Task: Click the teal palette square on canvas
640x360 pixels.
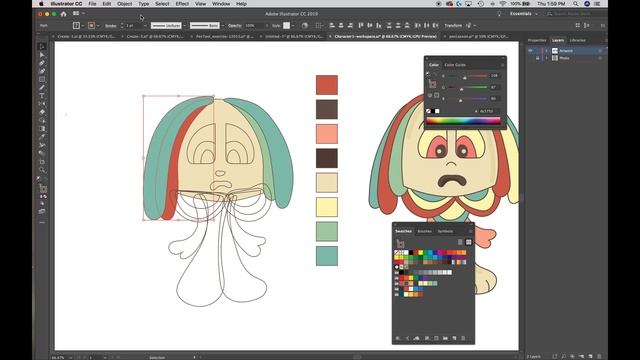Action: [x=327, y=256]
